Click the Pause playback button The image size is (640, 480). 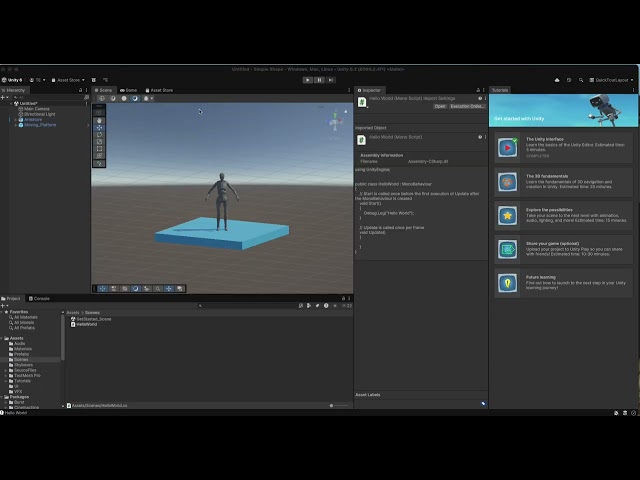point(319,80)
